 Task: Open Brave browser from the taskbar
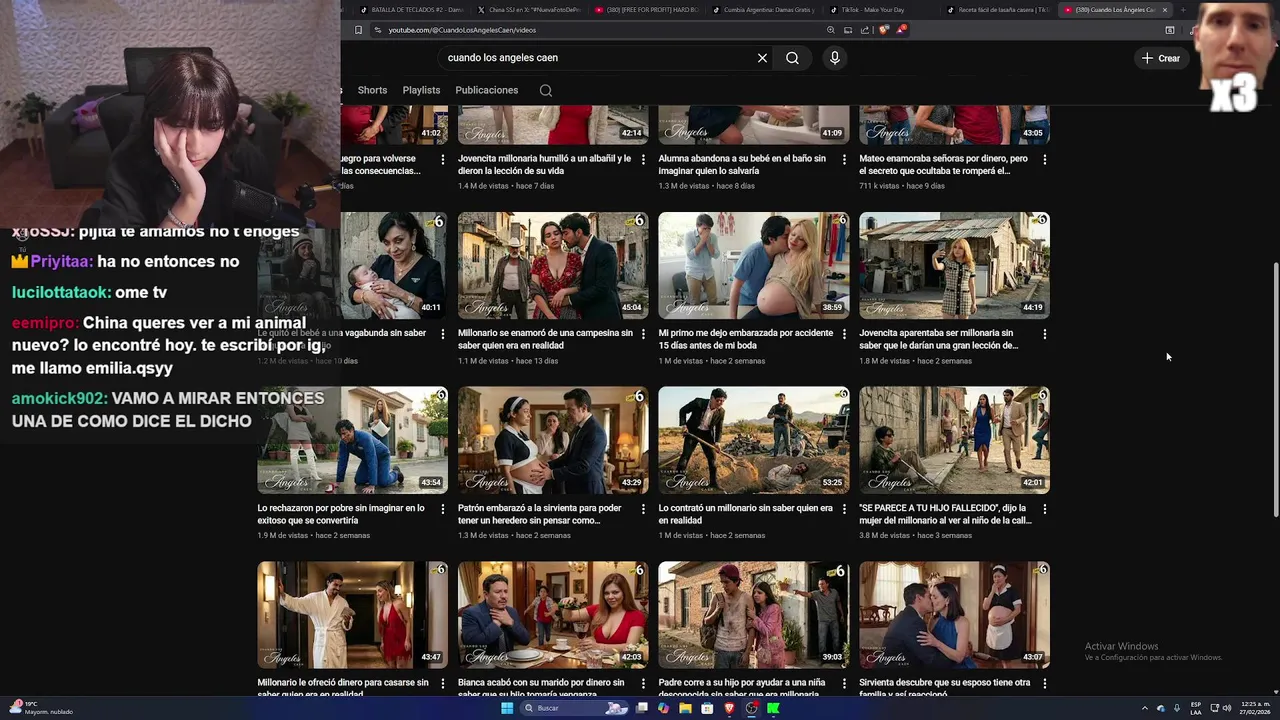click(729, 708)
